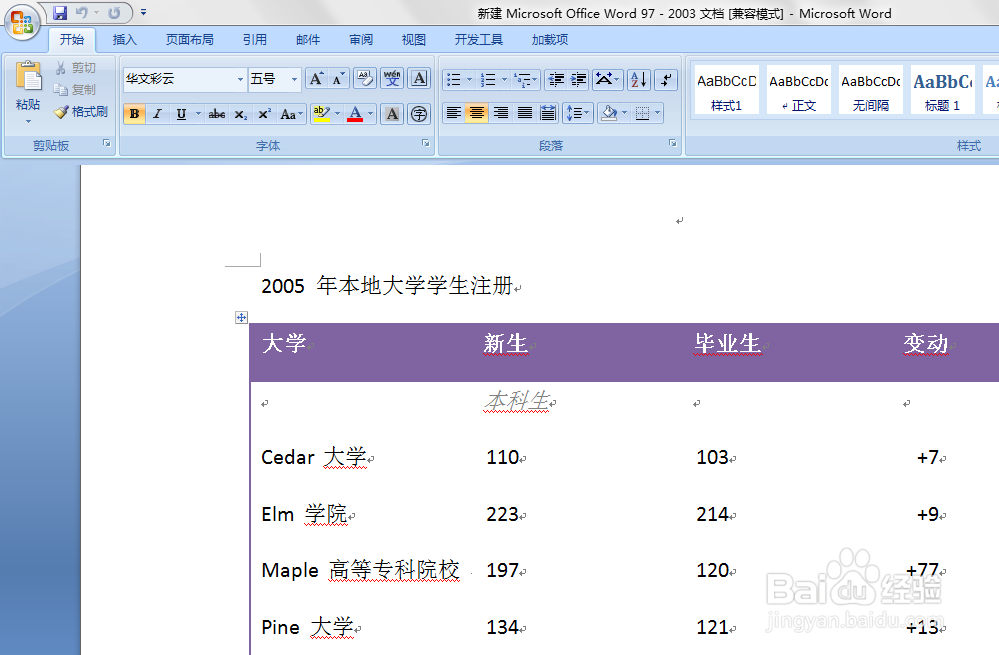The height and width of the screenshot is (655, 999).
Task: Click the Grow Font icon
Action: (314, 78)
